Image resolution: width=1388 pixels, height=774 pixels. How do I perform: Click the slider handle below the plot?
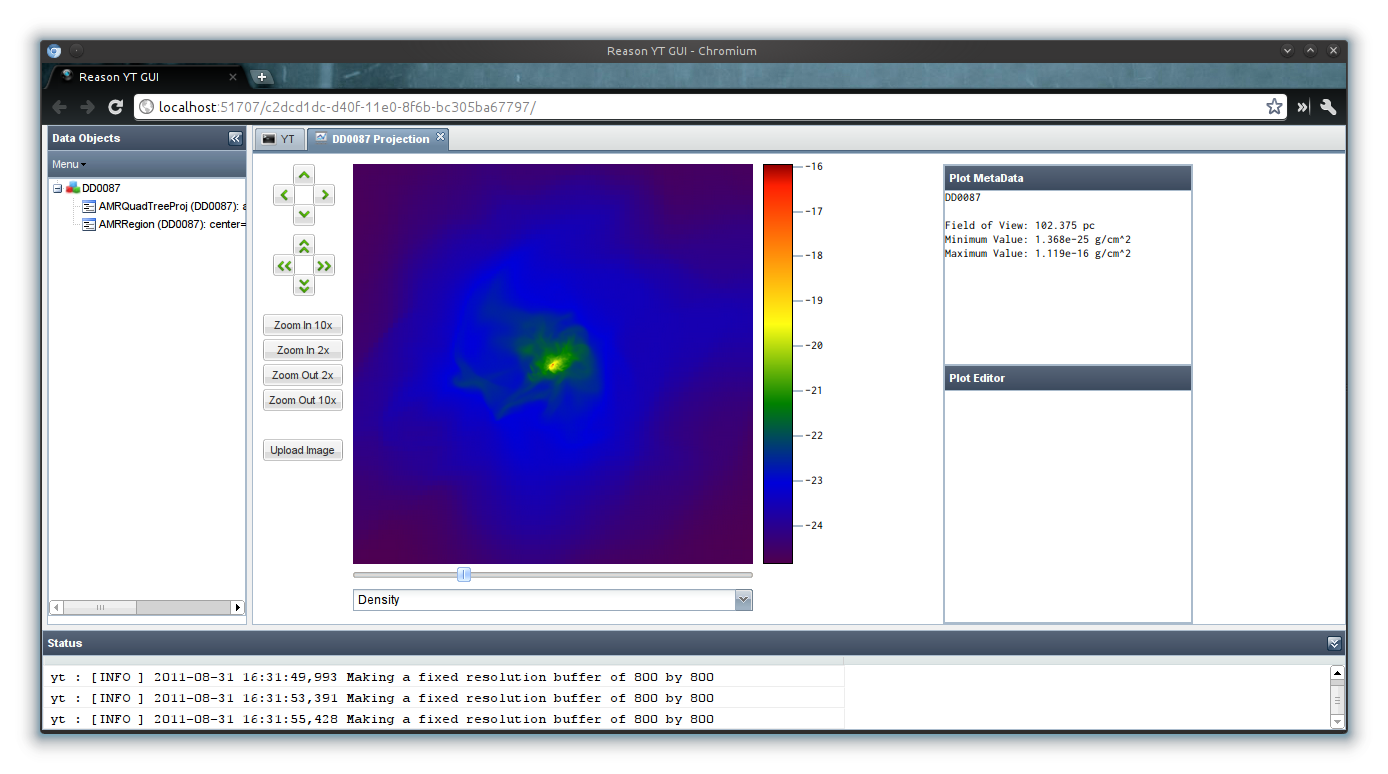click(x=464, y=574)
